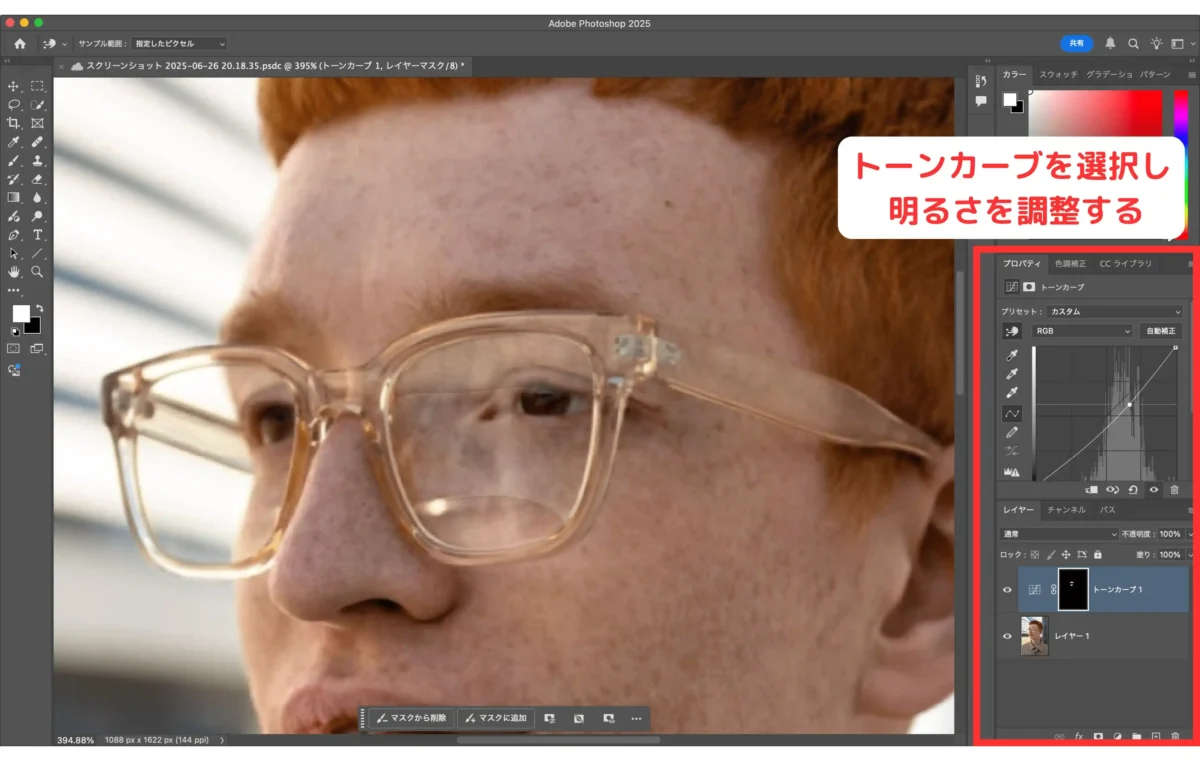Select the Clone Stamp tool
Image resolution: width=1200 pixels, height=761 pixels.
[37, 160]
